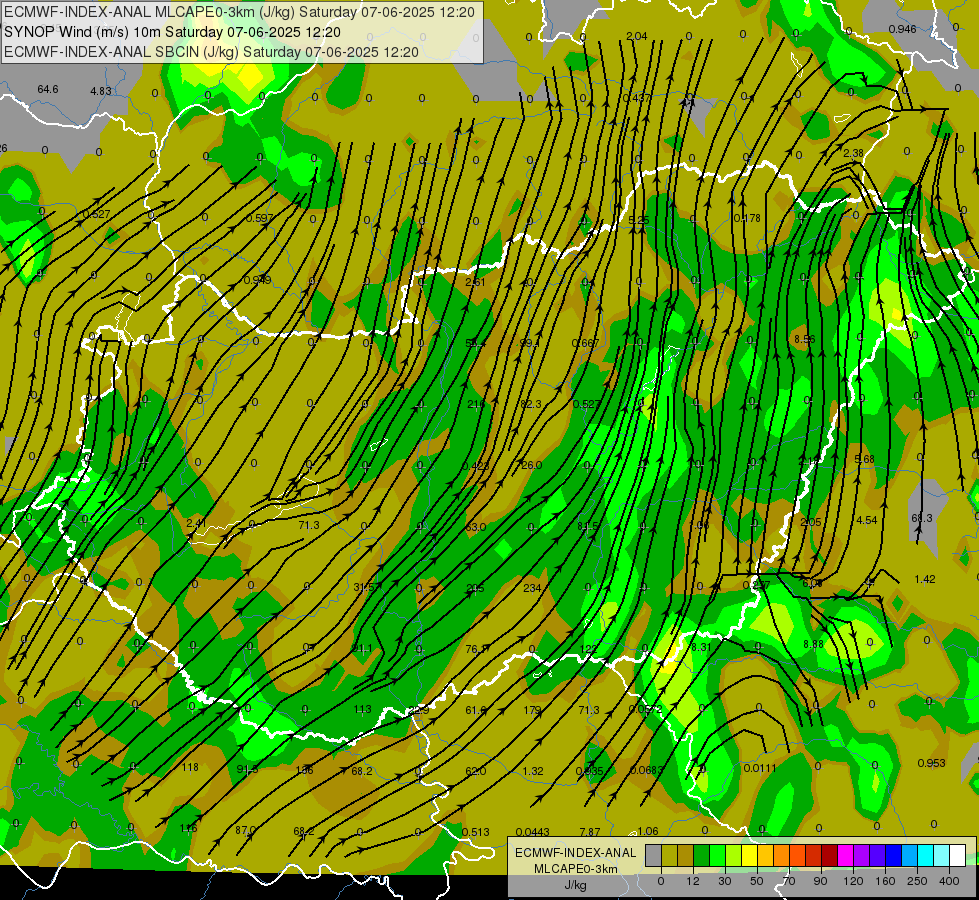Click the olive swatch above the 0 tick
Viewport: 979px width, 900px height.
click(670, 855)
